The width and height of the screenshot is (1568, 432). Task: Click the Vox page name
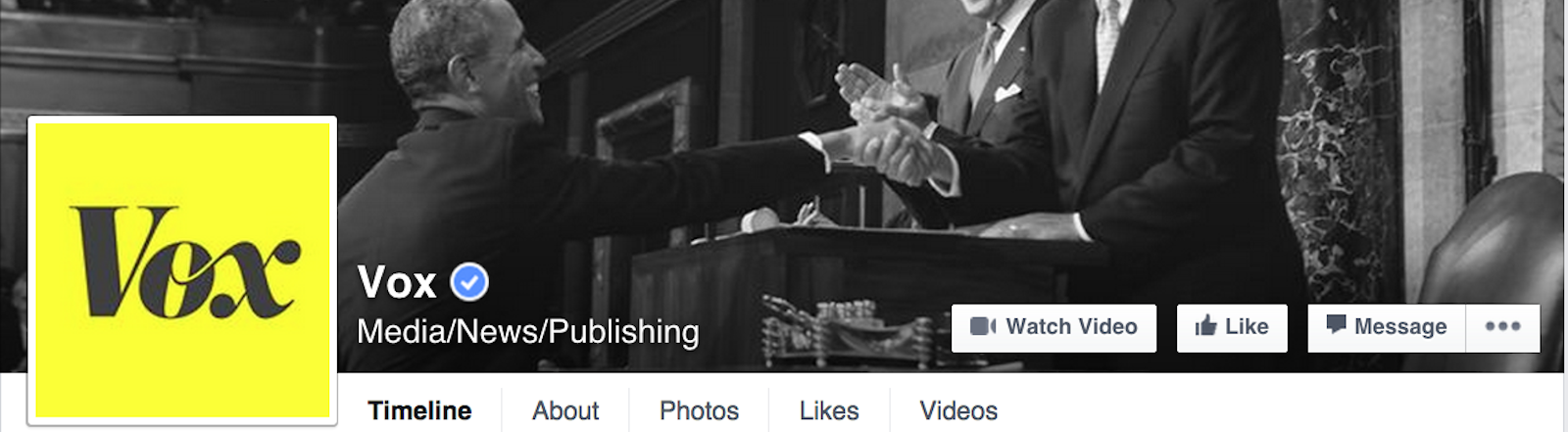coord(397,282)
